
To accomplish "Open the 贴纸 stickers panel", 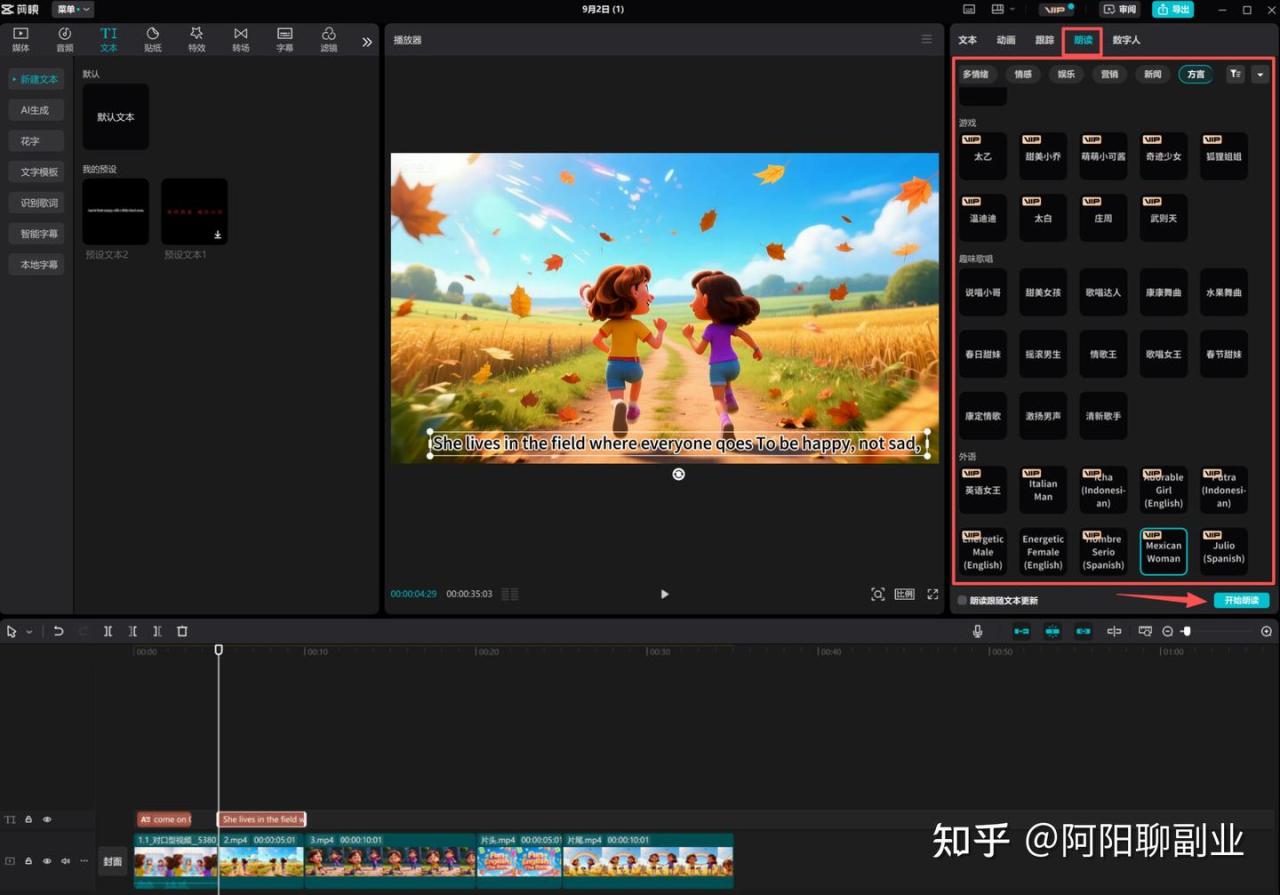I will 152,39.
